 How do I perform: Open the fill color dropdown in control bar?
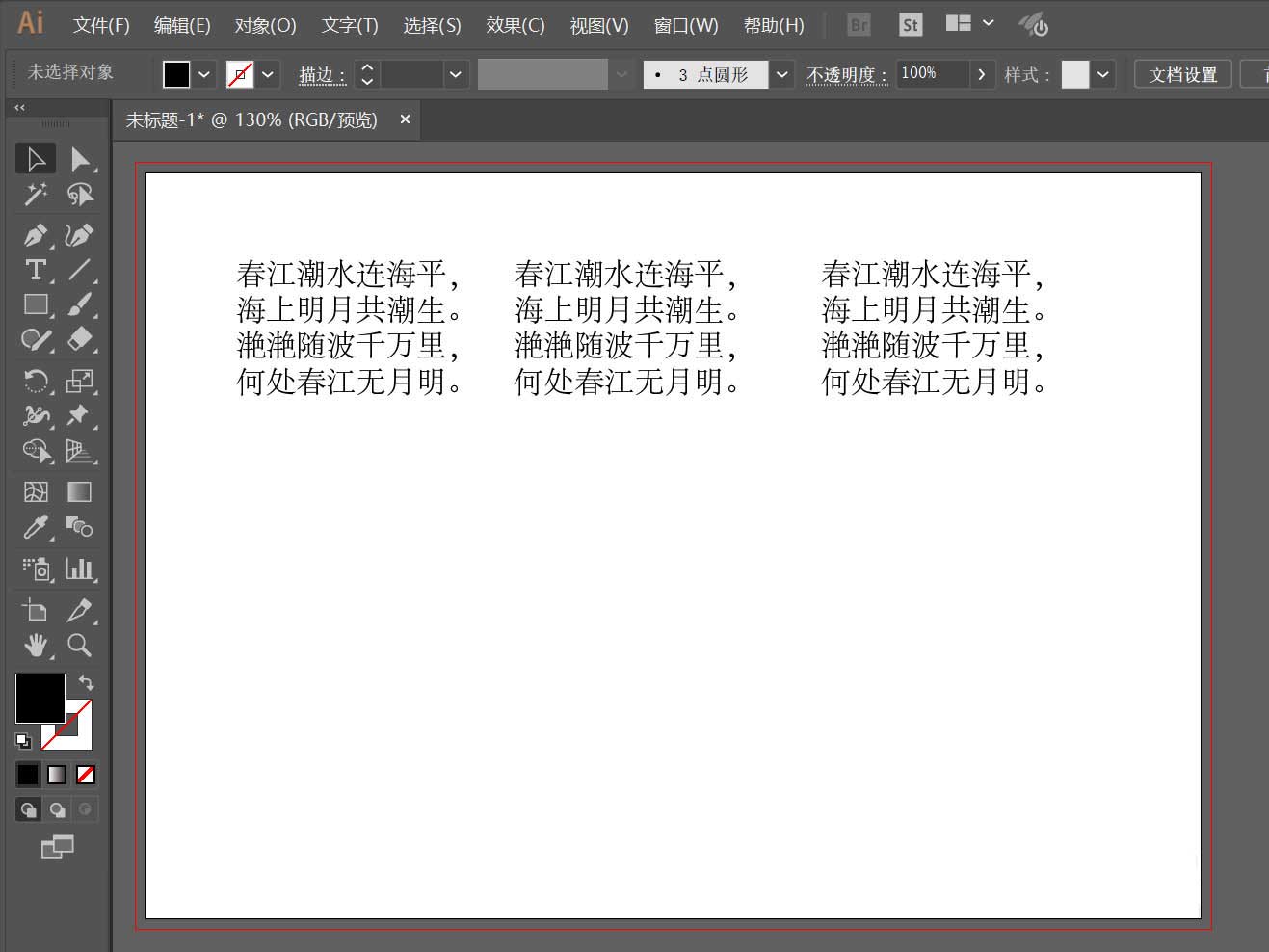[x=204, y=74]
